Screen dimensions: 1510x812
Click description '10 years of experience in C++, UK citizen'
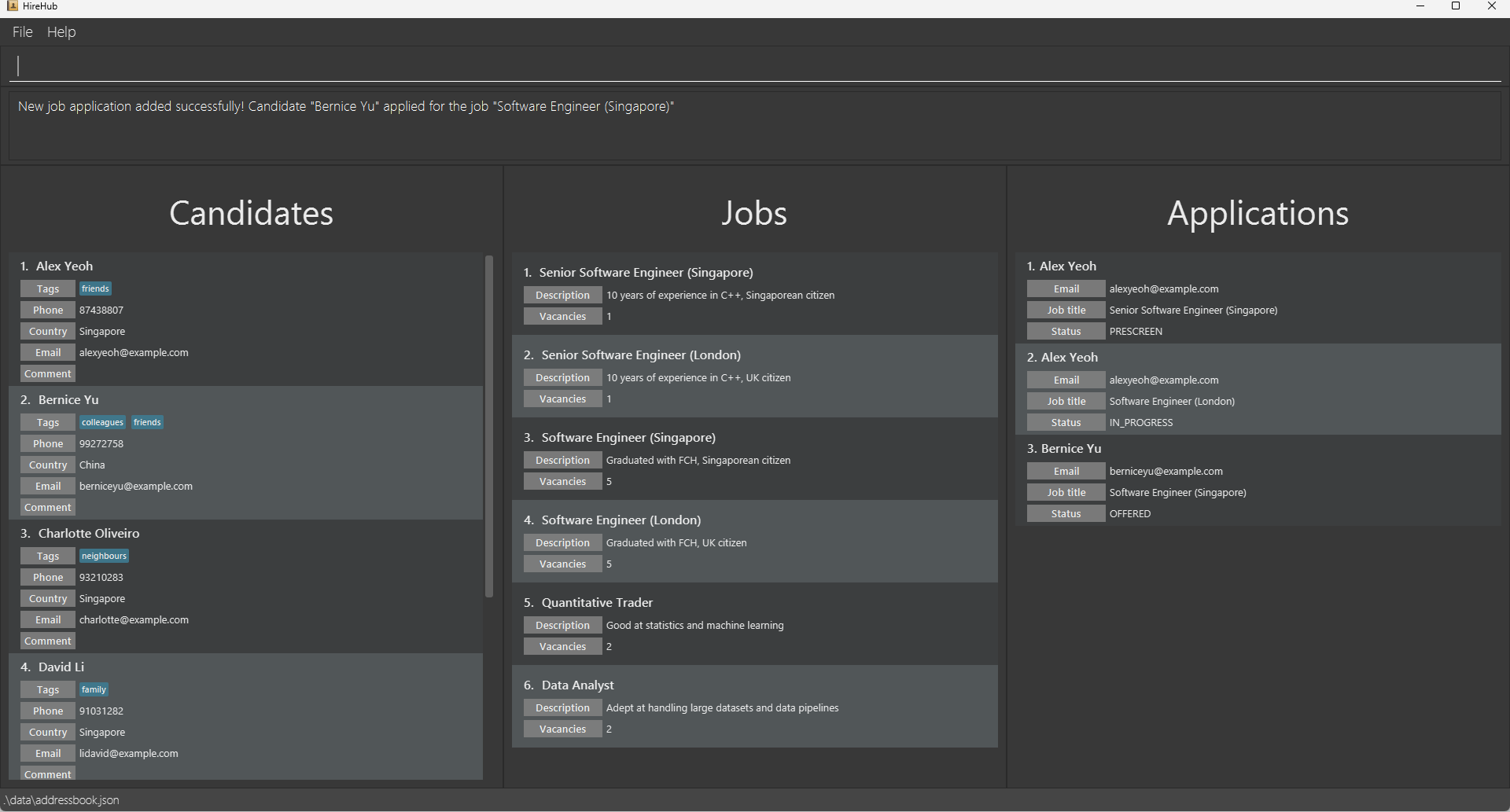coord(698,378)
